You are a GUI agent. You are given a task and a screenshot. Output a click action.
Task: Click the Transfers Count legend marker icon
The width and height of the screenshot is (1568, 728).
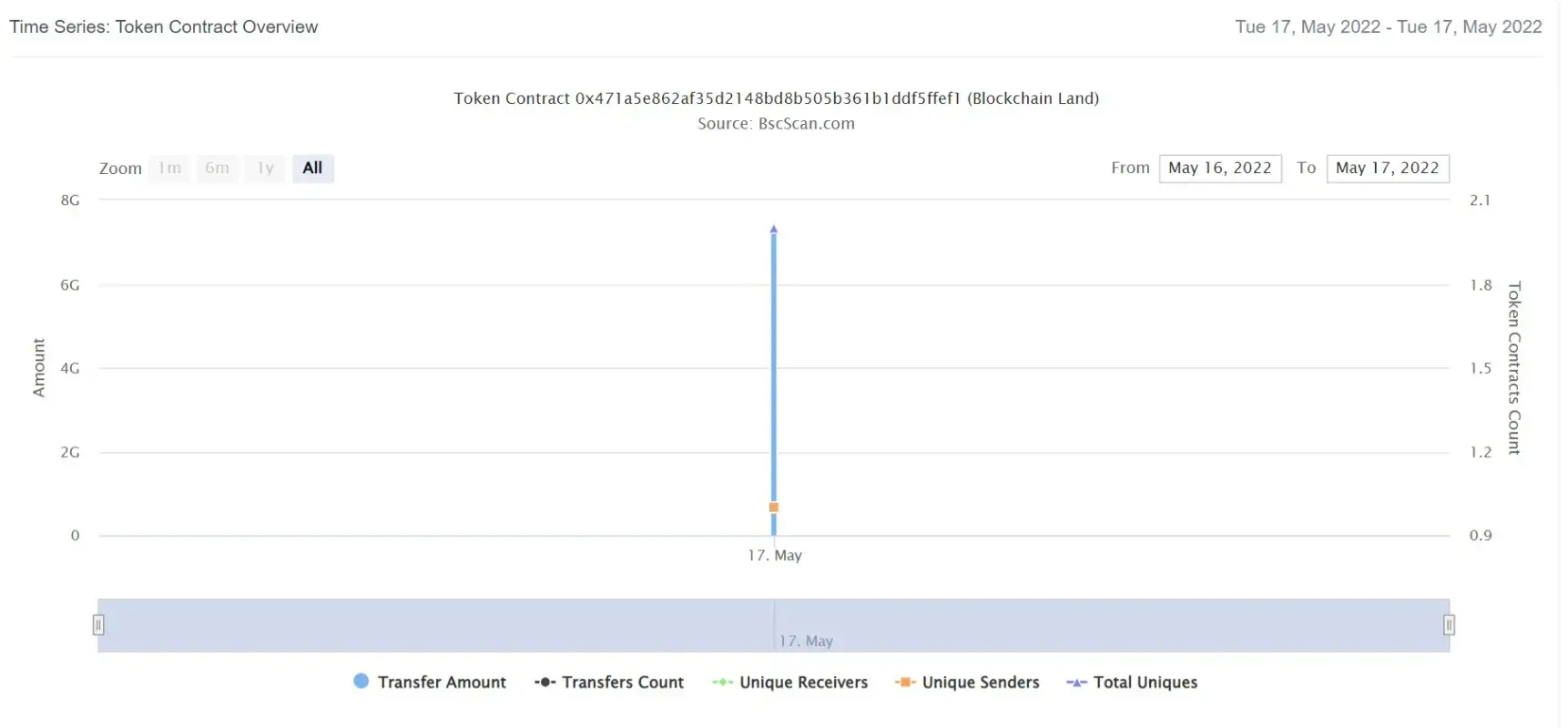(x=545, y=682)
